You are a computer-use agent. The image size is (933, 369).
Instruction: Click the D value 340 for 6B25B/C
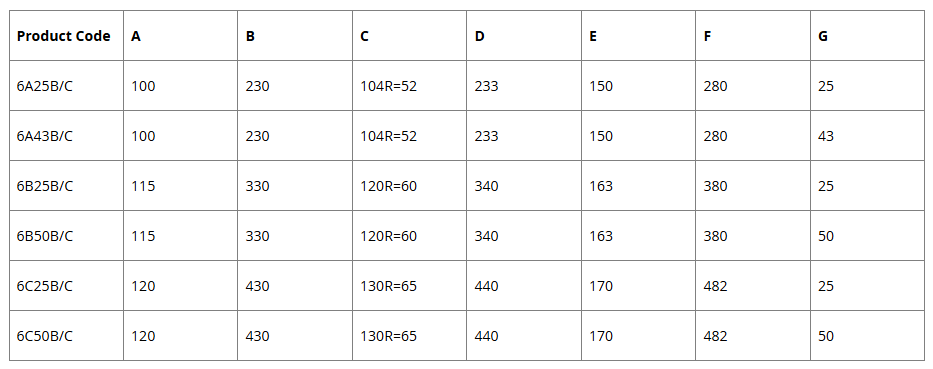pyautogui.click(x=486, y=186)
